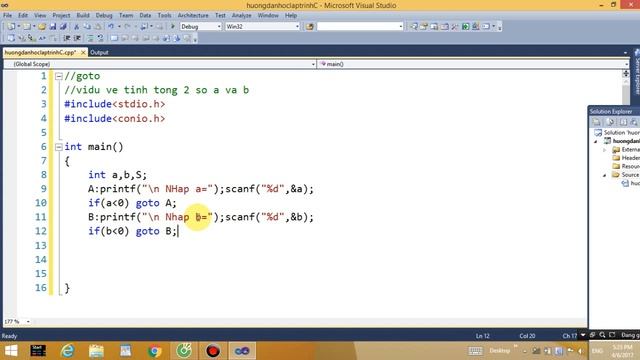Click the Cut scissors toolbar icon
This screenshot has width=640, height=360.
coord(76,27)
